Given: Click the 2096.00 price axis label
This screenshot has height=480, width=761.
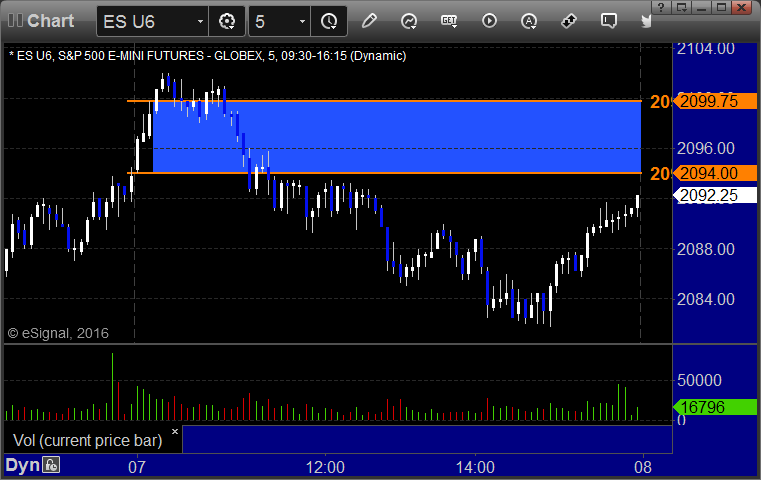Looking at the screenshot, I should point(705,148).
